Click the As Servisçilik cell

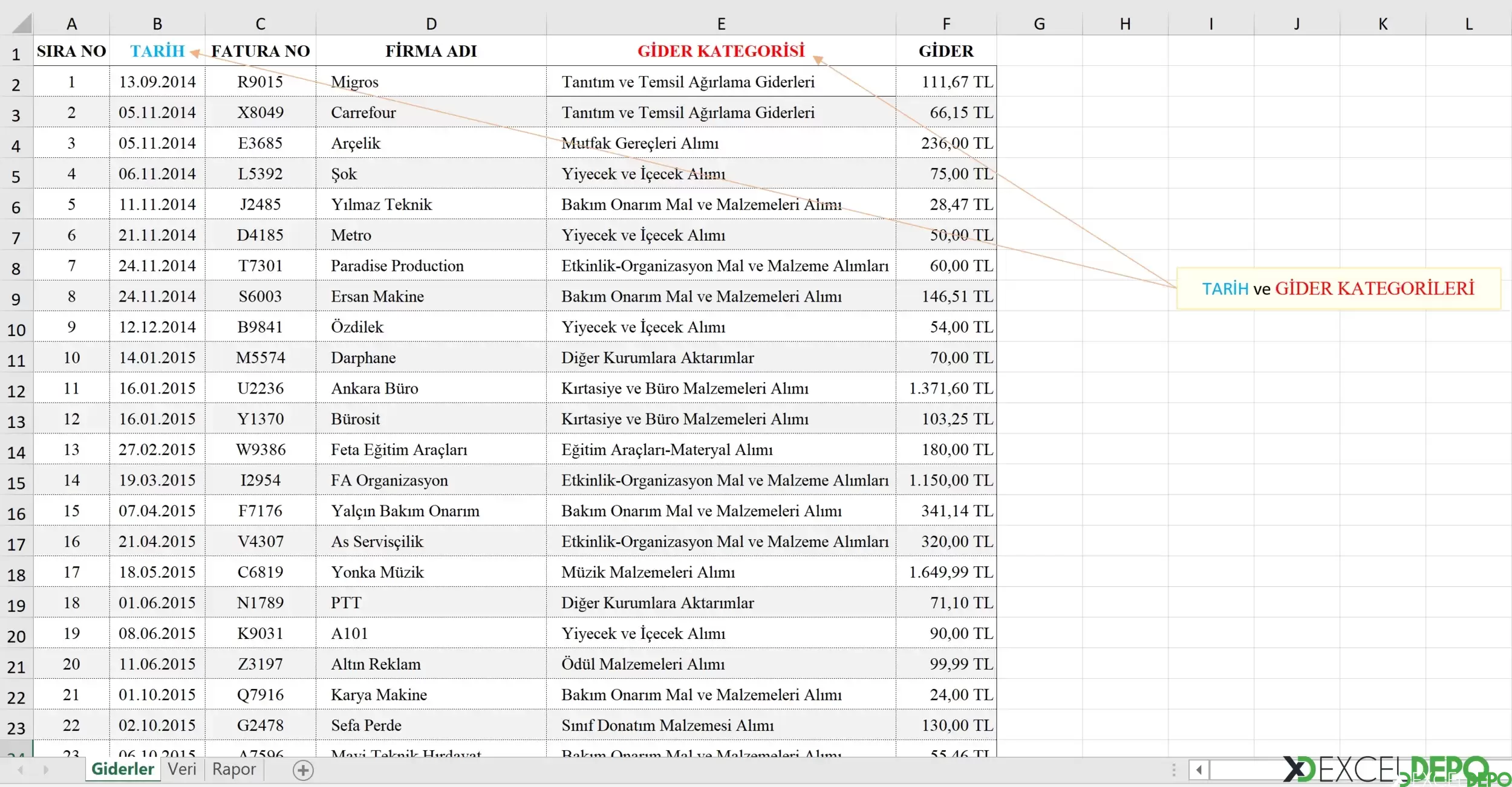click(x=431, y=542)
